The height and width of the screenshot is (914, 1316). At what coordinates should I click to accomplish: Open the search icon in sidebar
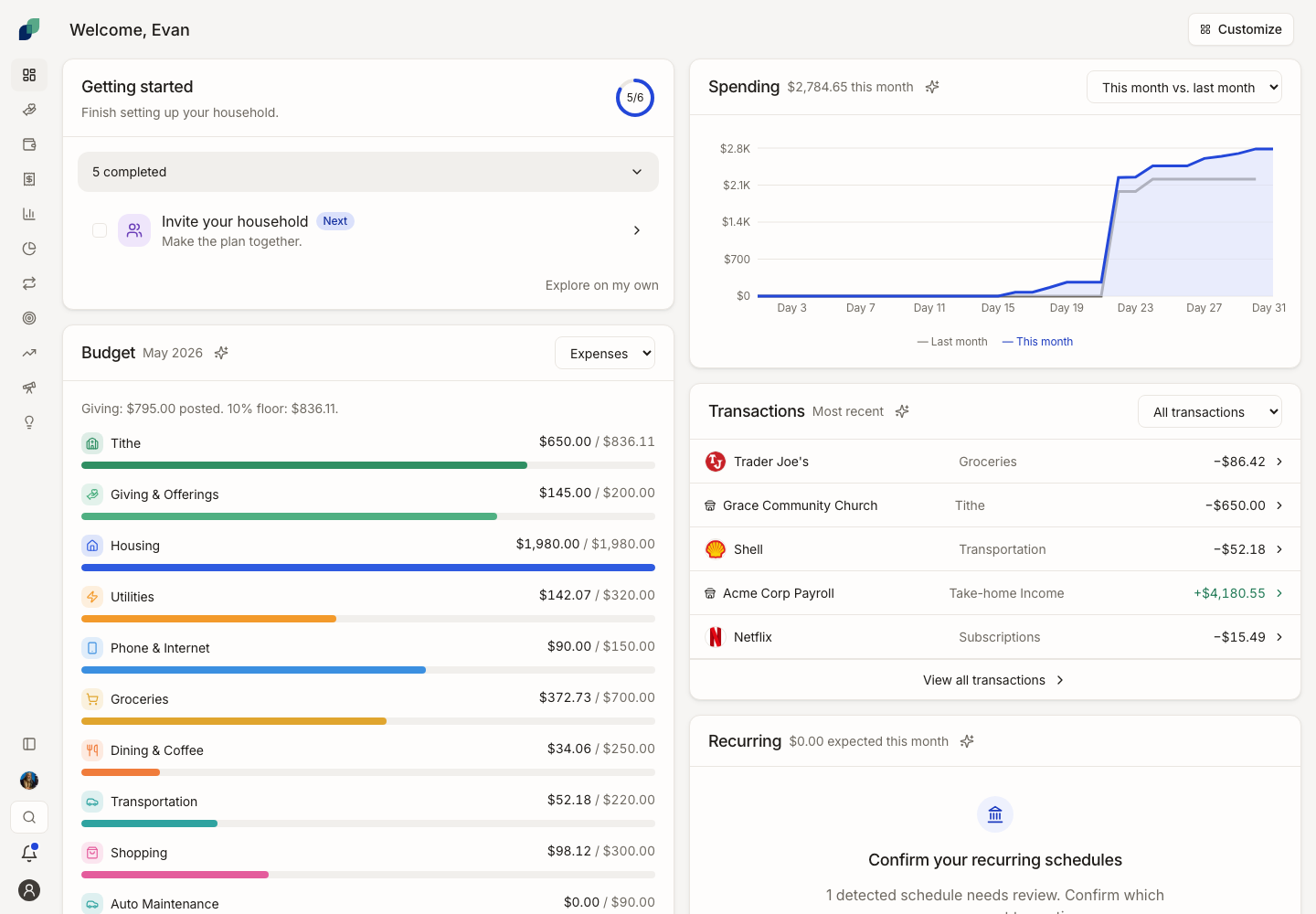pos(29,817)
